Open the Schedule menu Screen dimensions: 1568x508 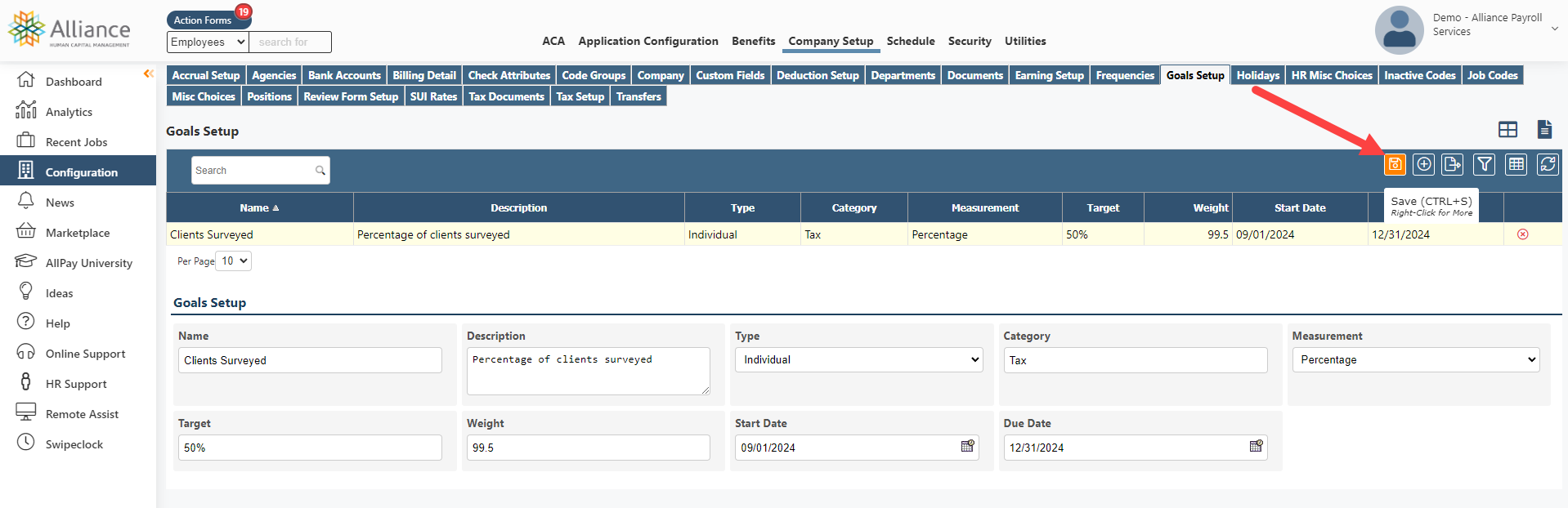[911, 41]
